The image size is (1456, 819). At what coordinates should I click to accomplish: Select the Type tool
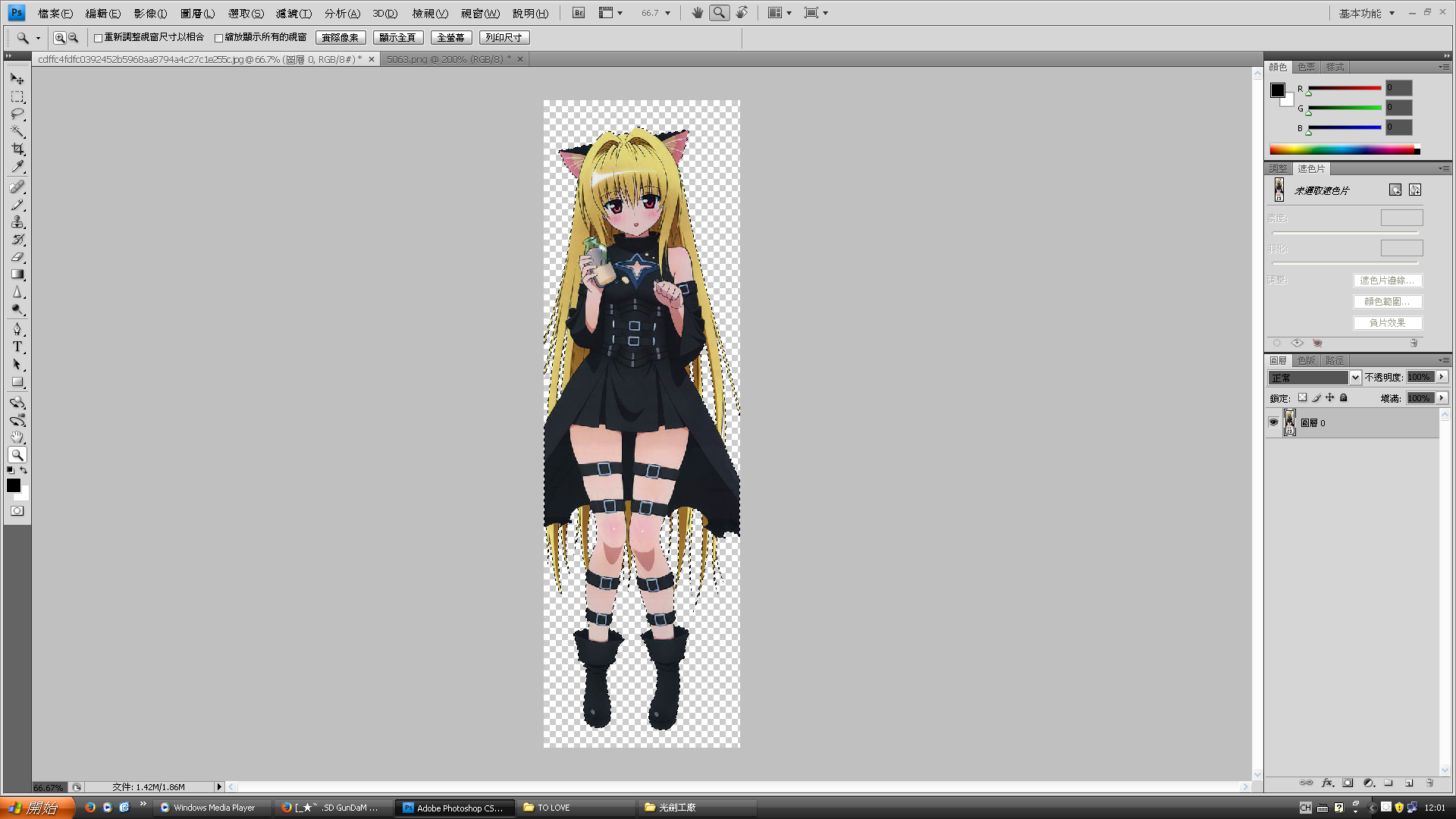[17, 347]
